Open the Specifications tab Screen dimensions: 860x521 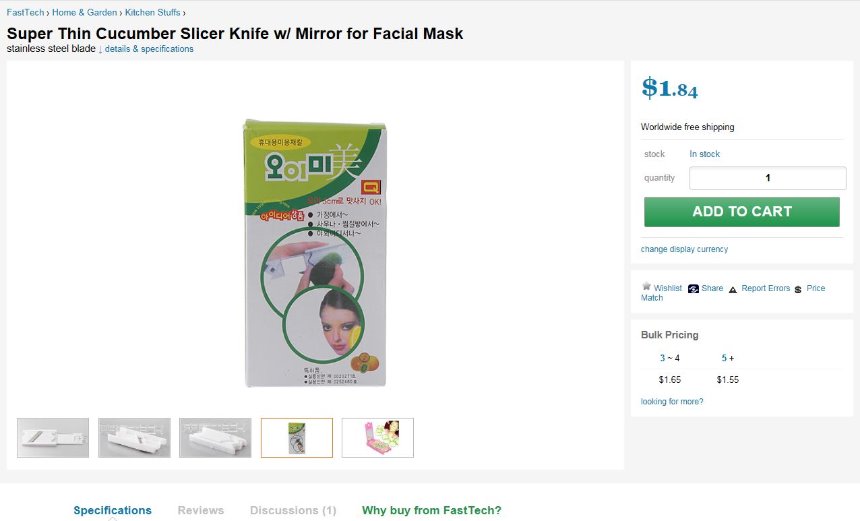112,510
